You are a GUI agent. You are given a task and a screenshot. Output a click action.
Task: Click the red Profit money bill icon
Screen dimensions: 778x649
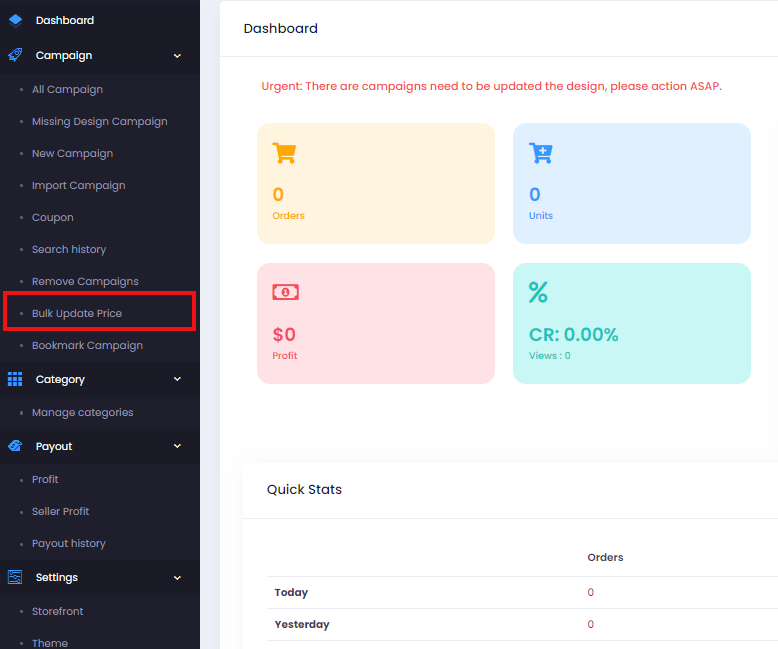pyautogui.click(x=285, y=292)
